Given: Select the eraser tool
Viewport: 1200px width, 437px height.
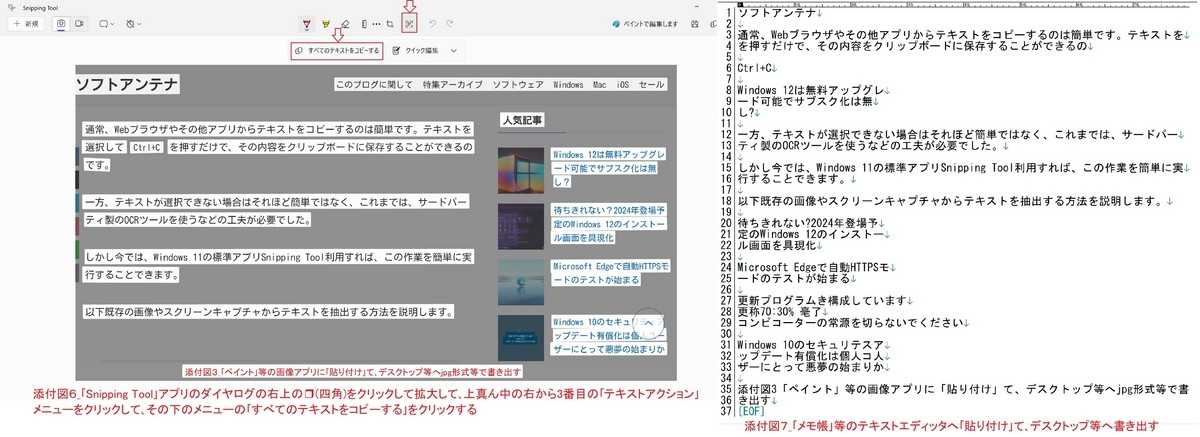Looking at the screenshot, I should tap(345, 23).
